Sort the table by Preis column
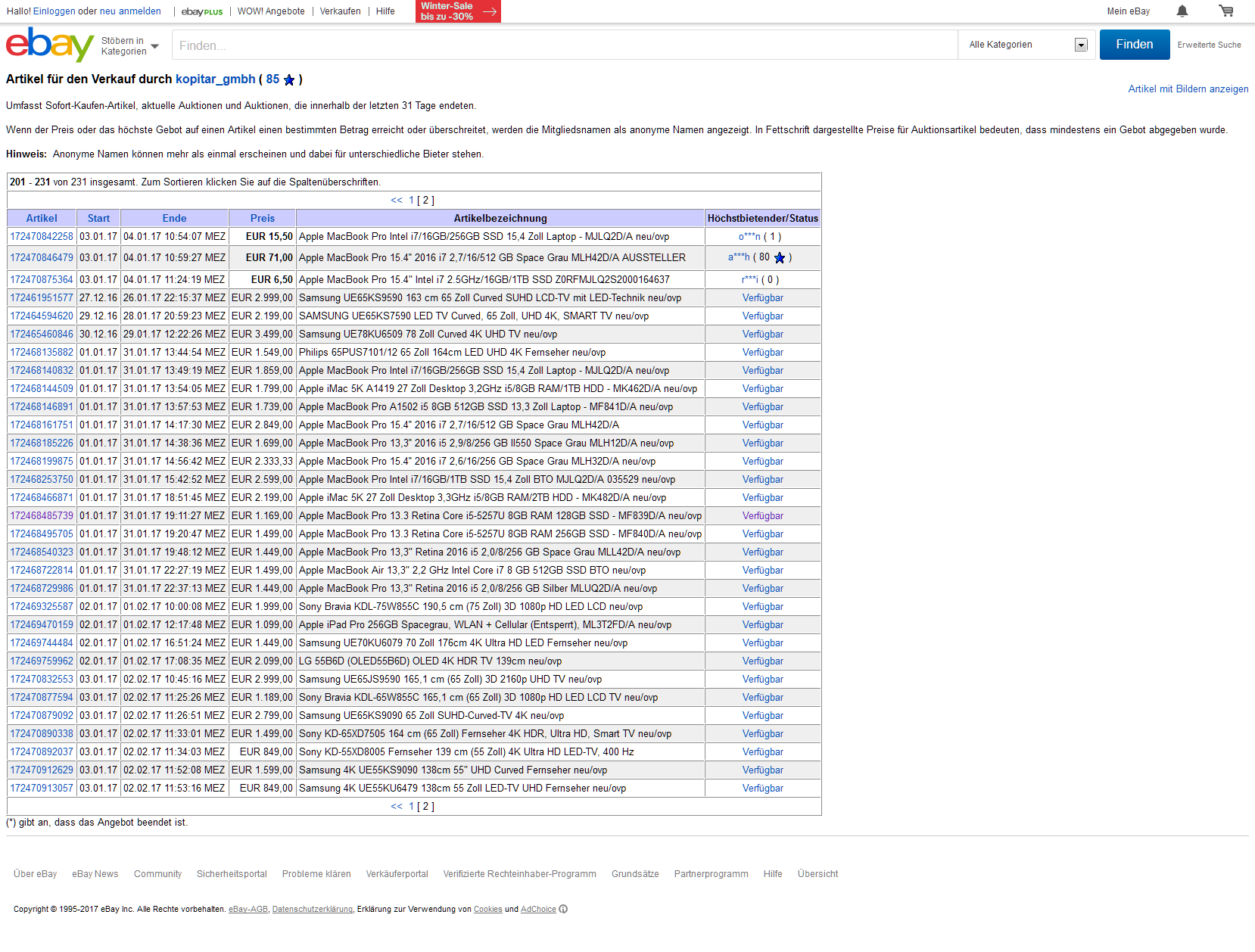Image resolution: width=1255 pixels, height=952 pixels. (262, 218)
